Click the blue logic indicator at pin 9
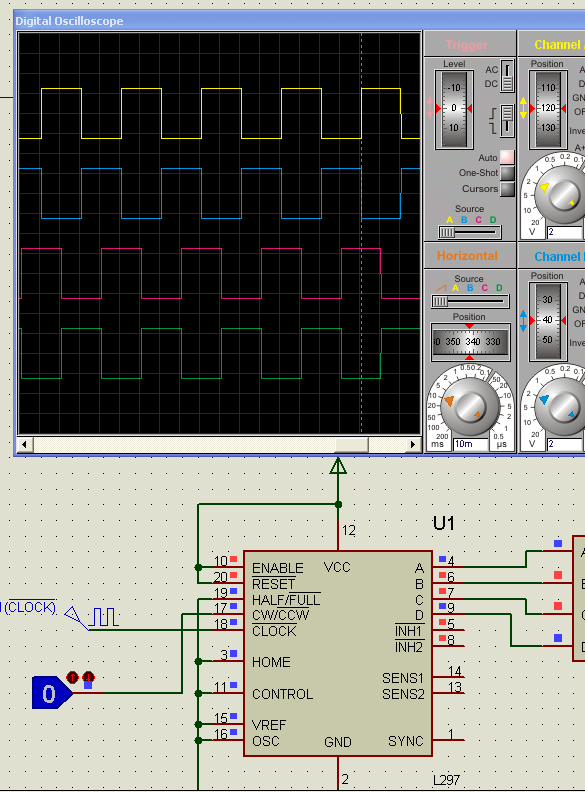Image resolution: width=585 pixels, height=792 pixels. pos(443,606)
